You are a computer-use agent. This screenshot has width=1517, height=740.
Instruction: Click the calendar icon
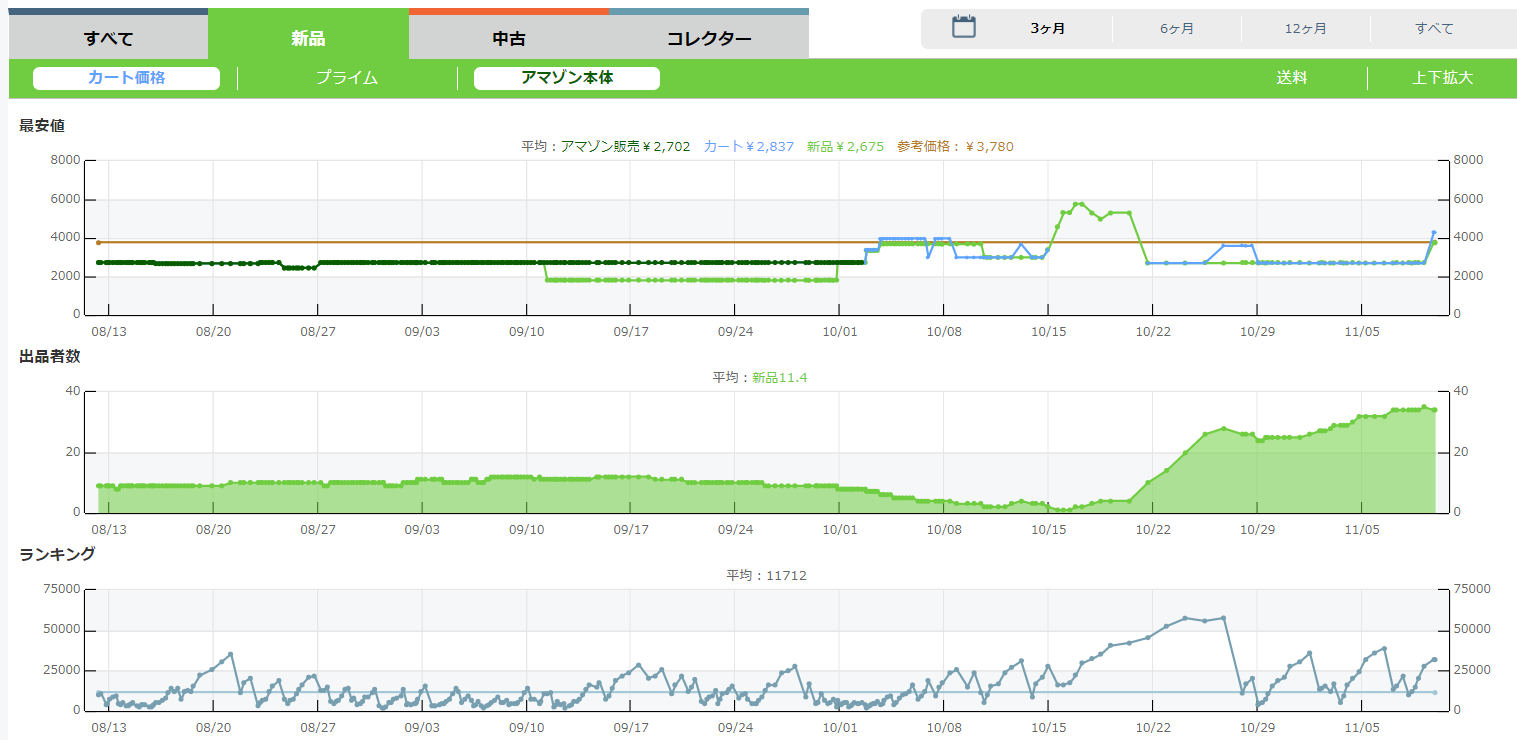pyautogui.click(x=963, y=27)
